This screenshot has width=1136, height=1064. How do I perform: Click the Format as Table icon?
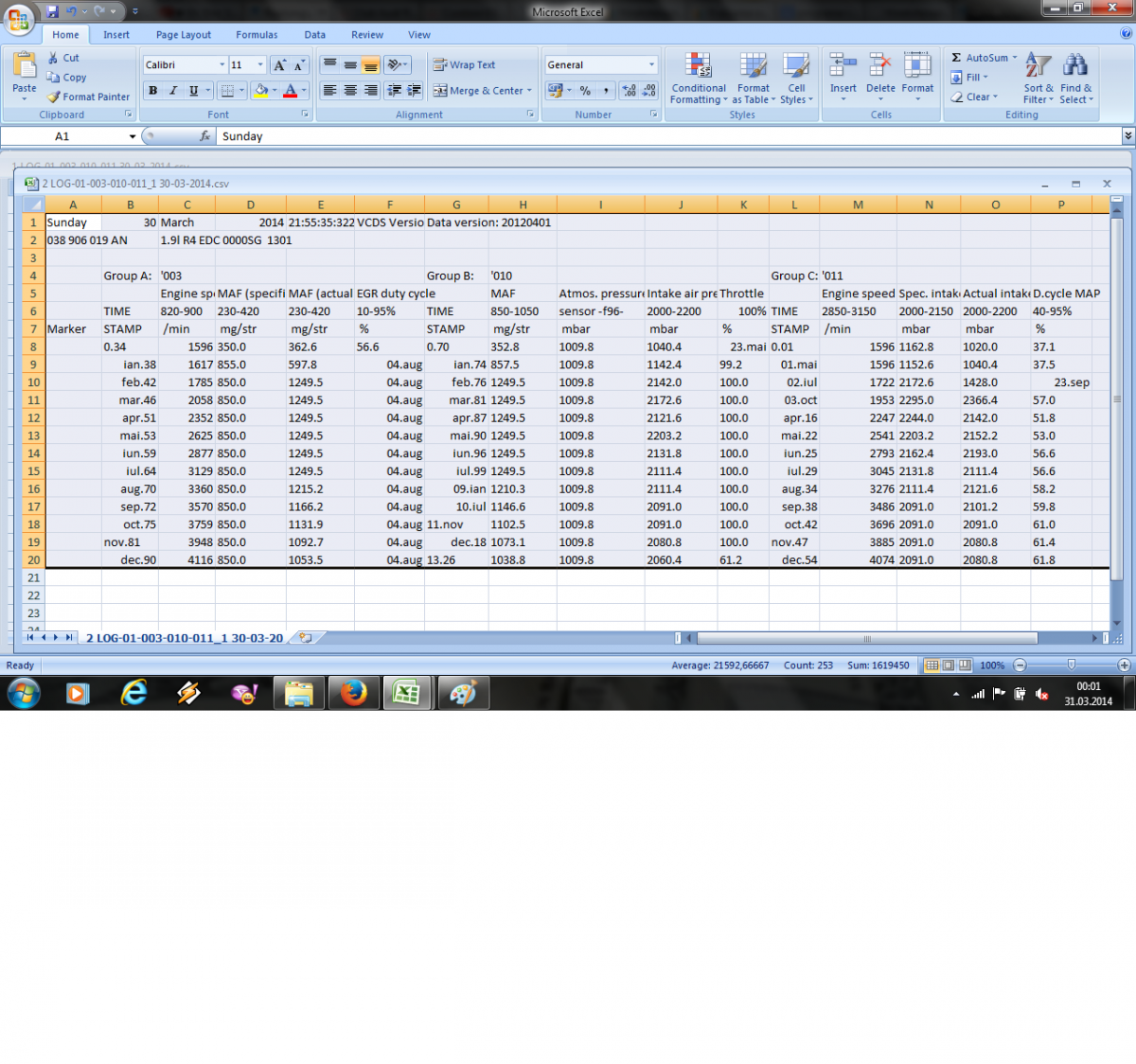[x=754, y=66]
